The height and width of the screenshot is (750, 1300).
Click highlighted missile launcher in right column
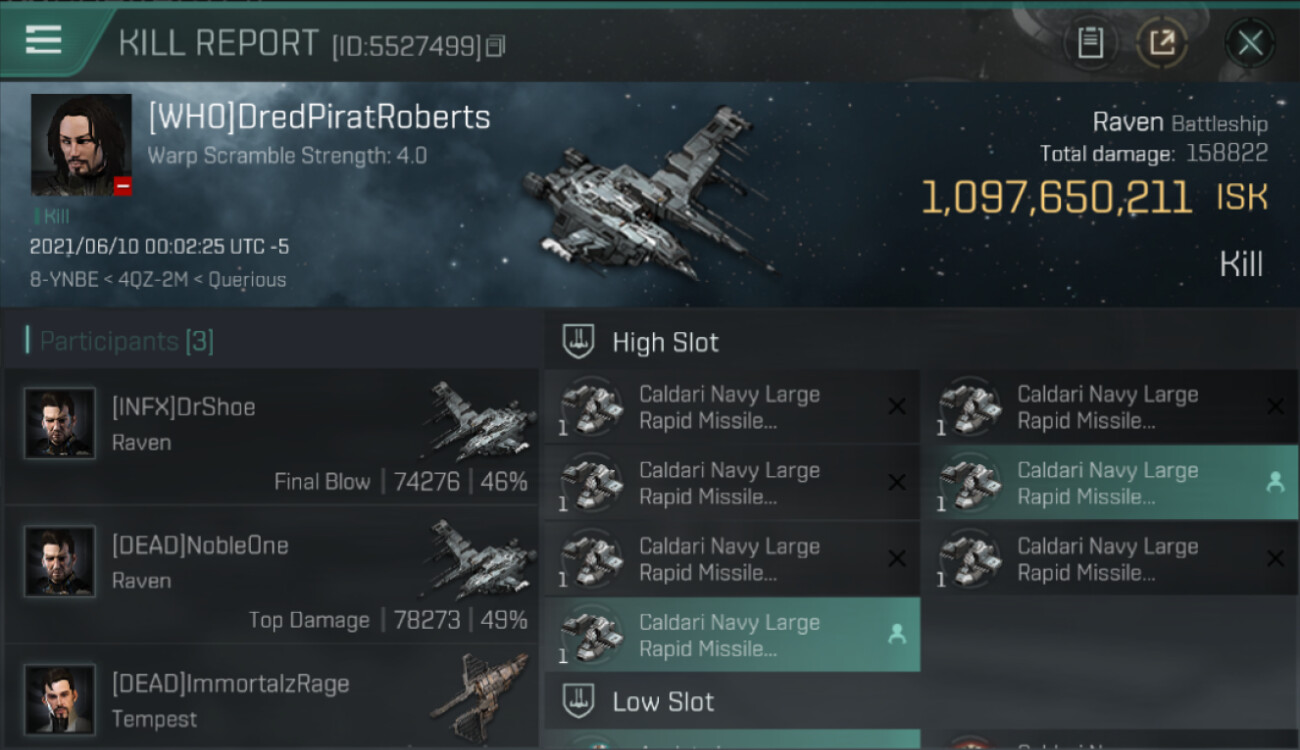pyautogui.click(x=1109, y=483)
